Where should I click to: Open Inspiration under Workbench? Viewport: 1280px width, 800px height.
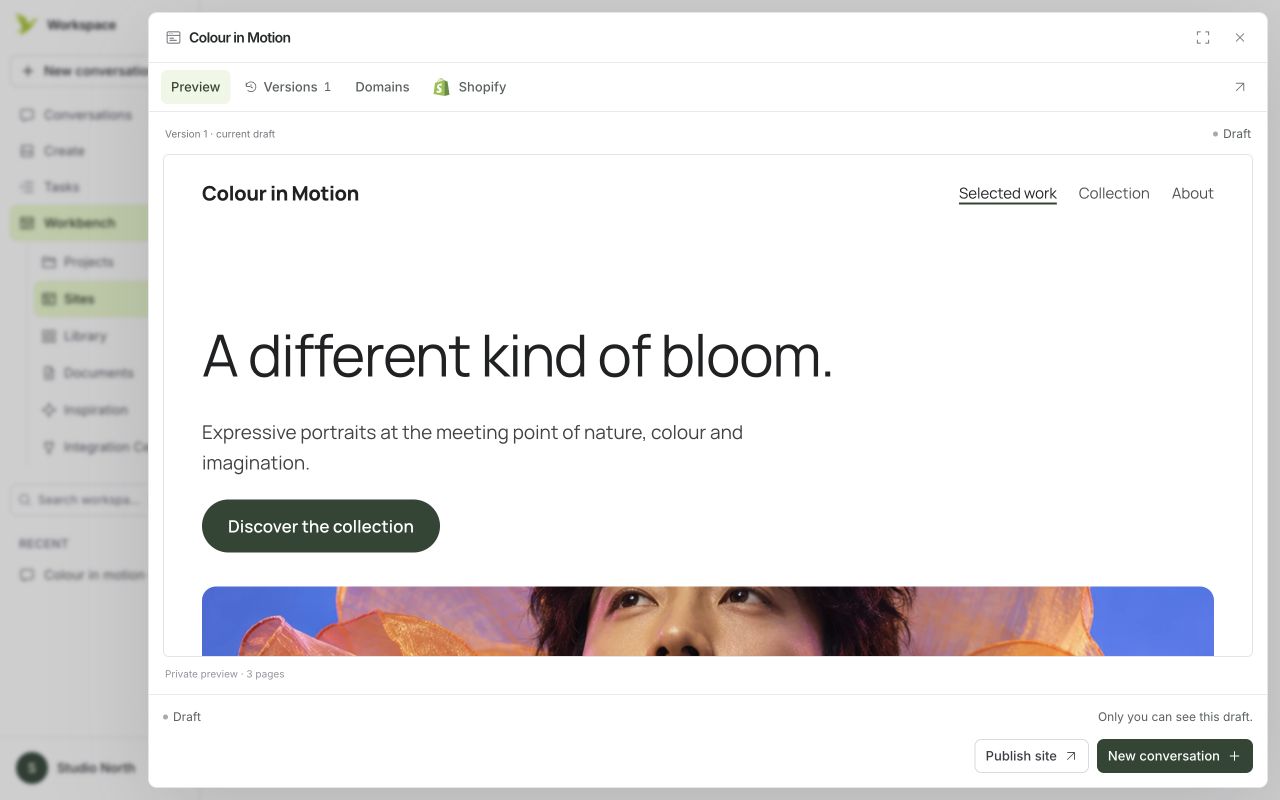coord(89,410)
